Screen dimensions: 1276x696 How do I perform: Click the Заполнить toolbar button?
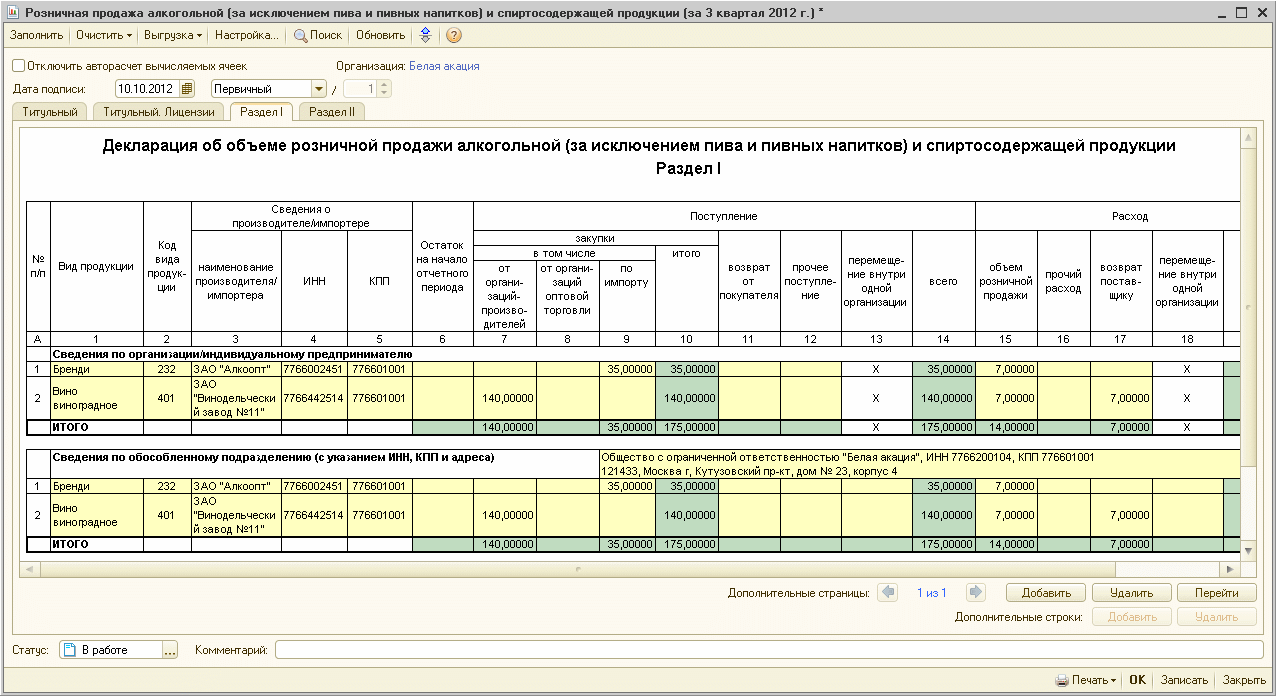[36, 35]
